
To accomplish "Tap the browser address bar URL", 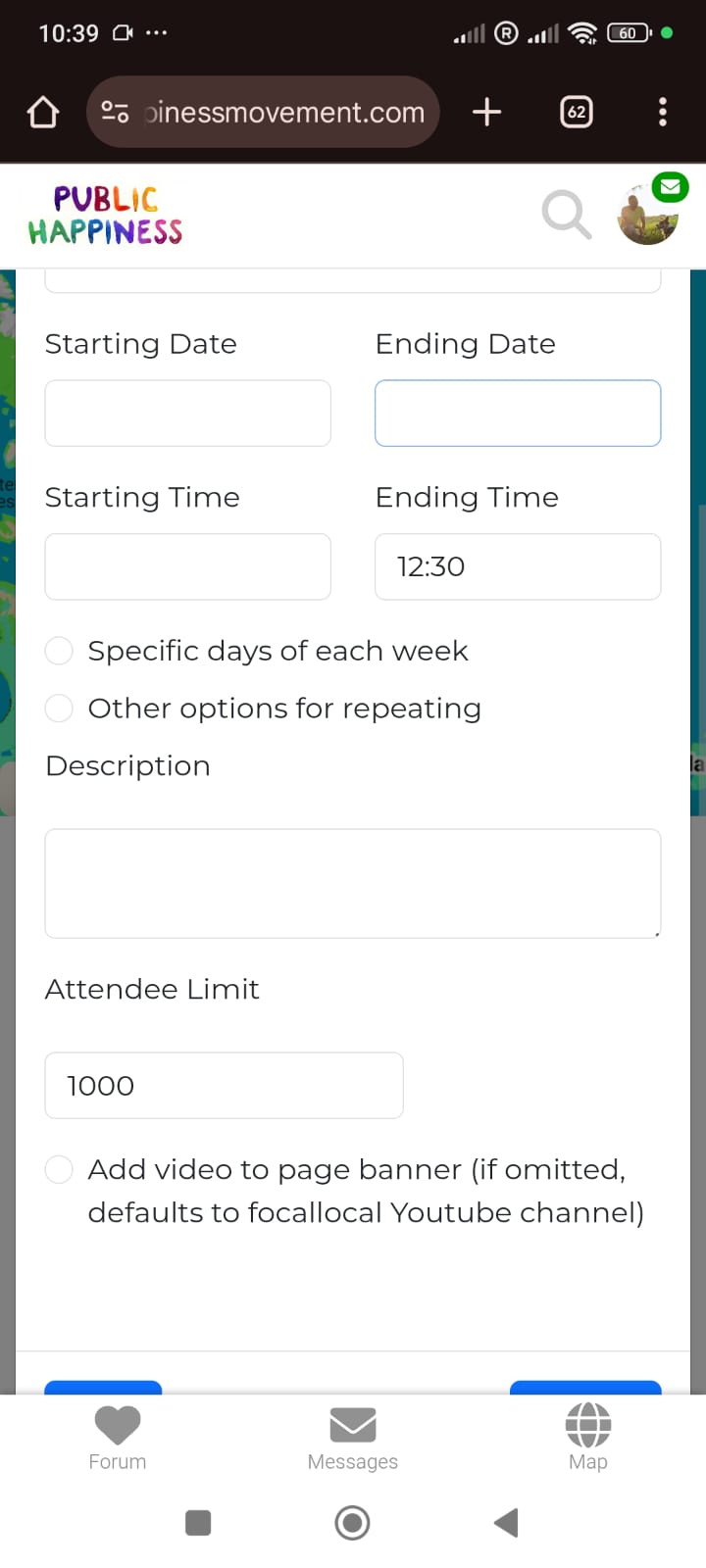I will click(x=284, y=113).
